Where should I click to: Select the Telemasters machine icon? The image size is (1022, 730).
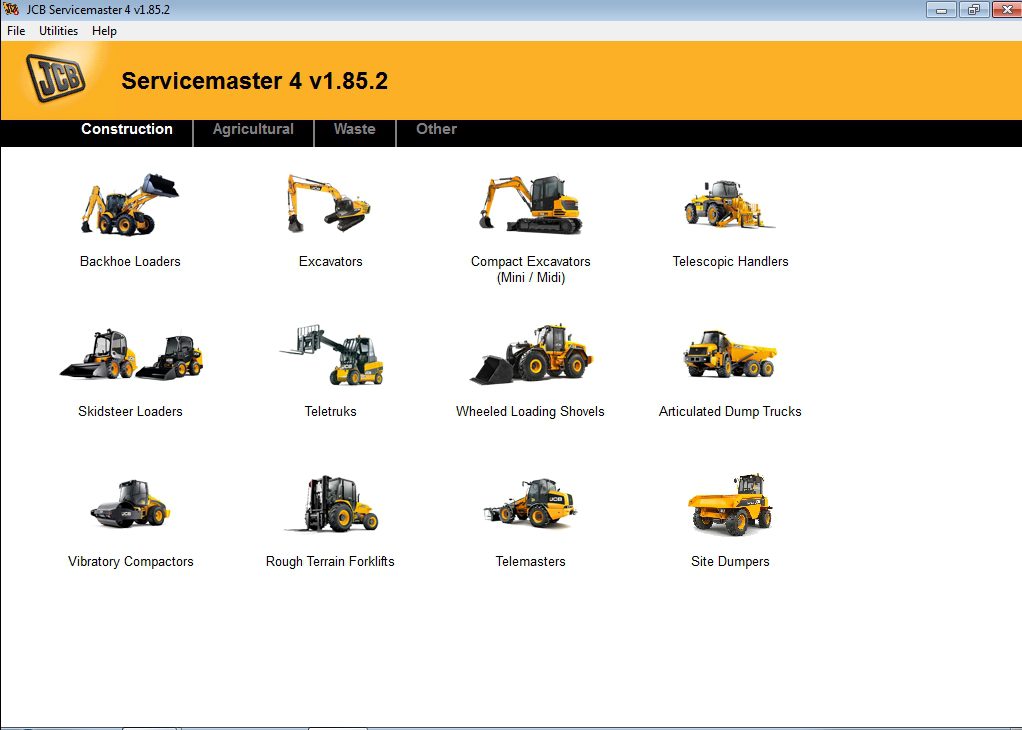click(x=530, y=505)
